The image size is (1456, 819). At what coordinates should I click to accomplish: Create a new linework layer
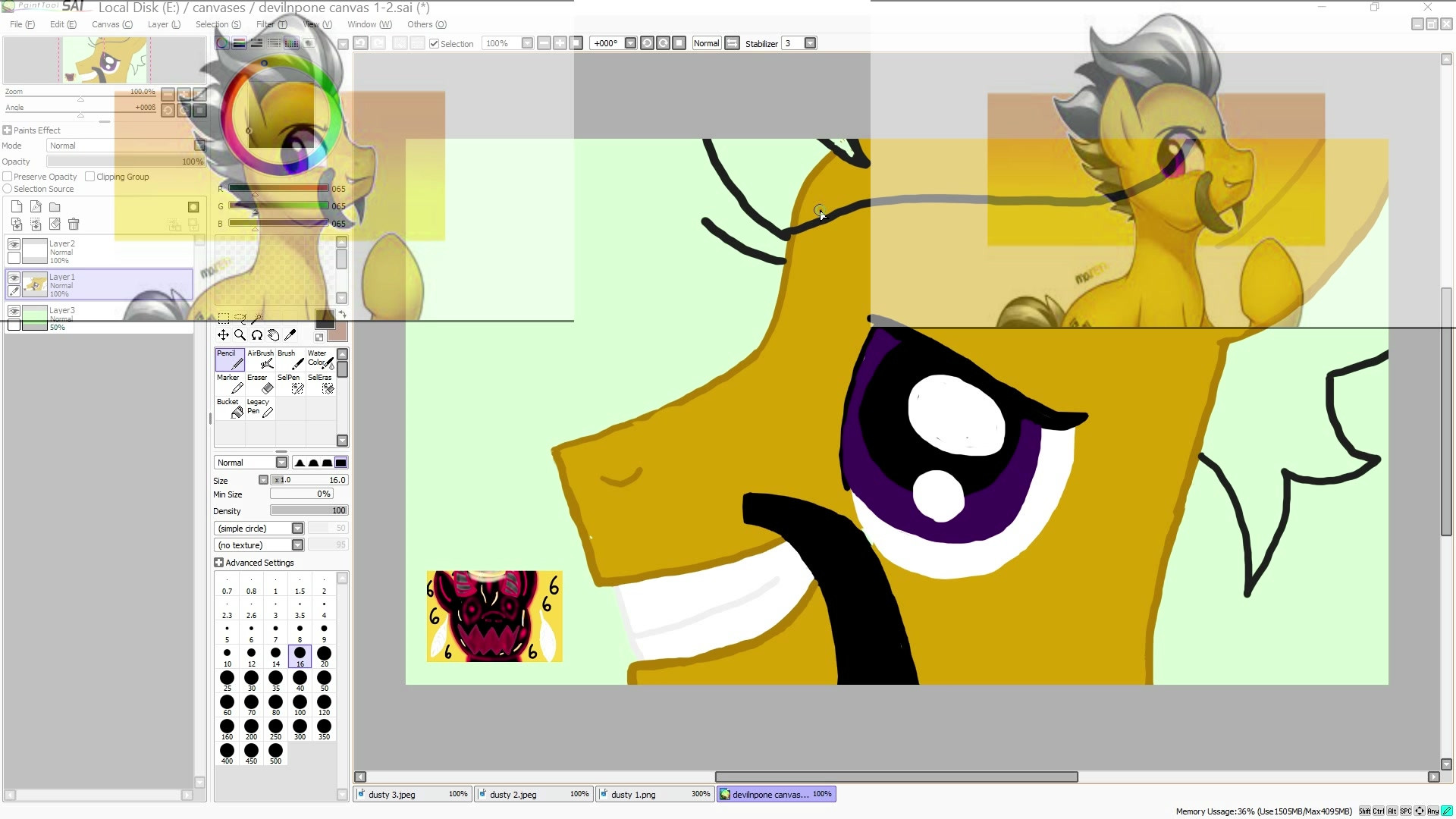[36, 207]
